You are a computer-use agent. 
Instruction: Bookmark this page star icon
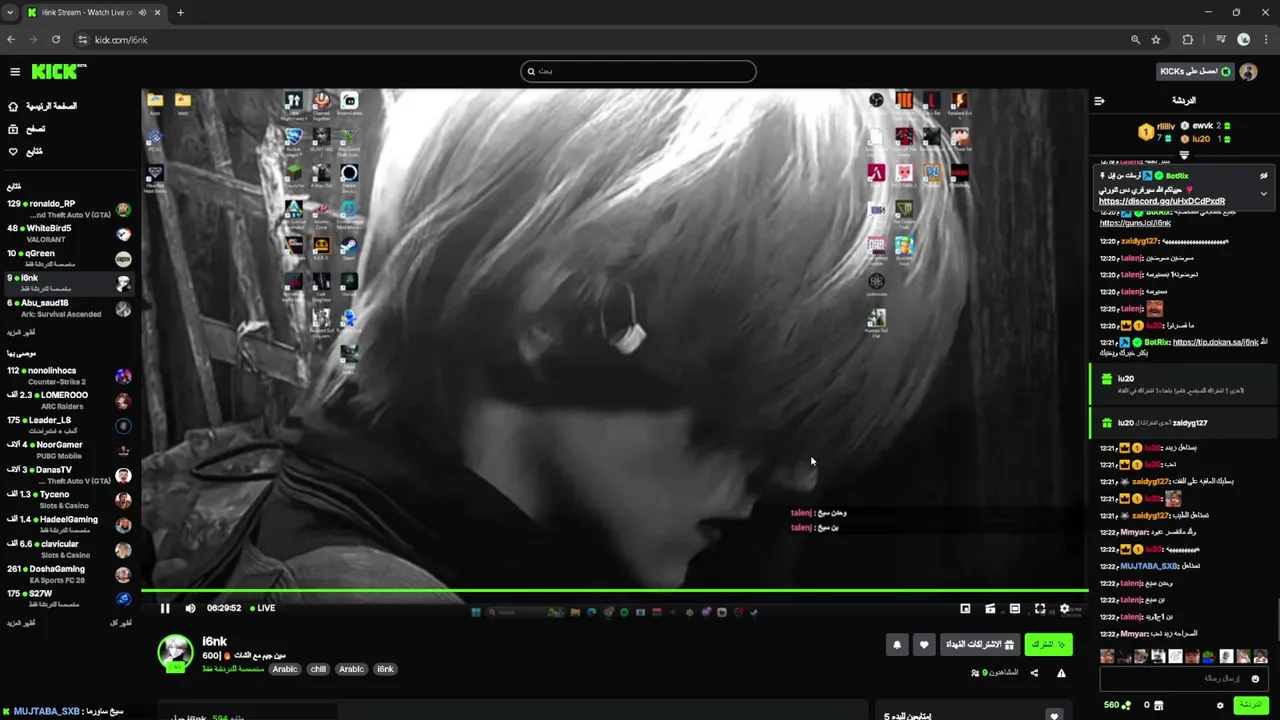(1156, 40)
